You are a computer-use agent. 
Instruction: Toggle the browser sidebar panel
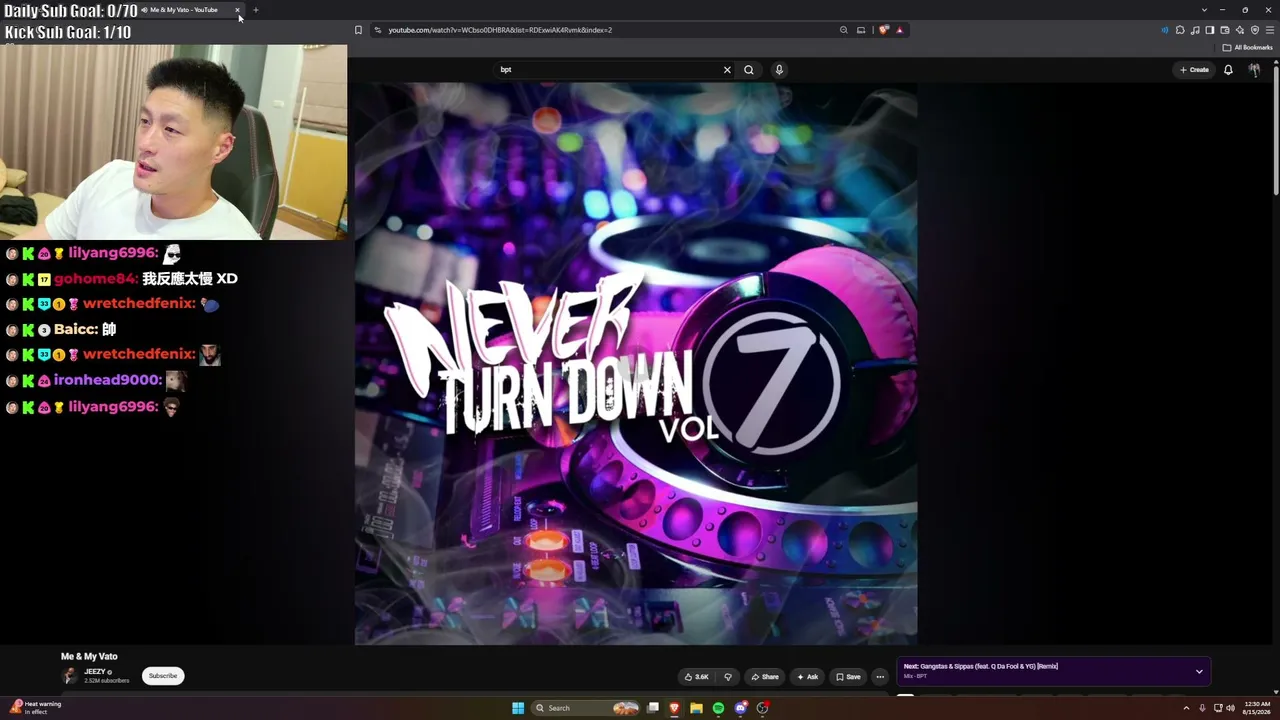(x=1210, y=30)
